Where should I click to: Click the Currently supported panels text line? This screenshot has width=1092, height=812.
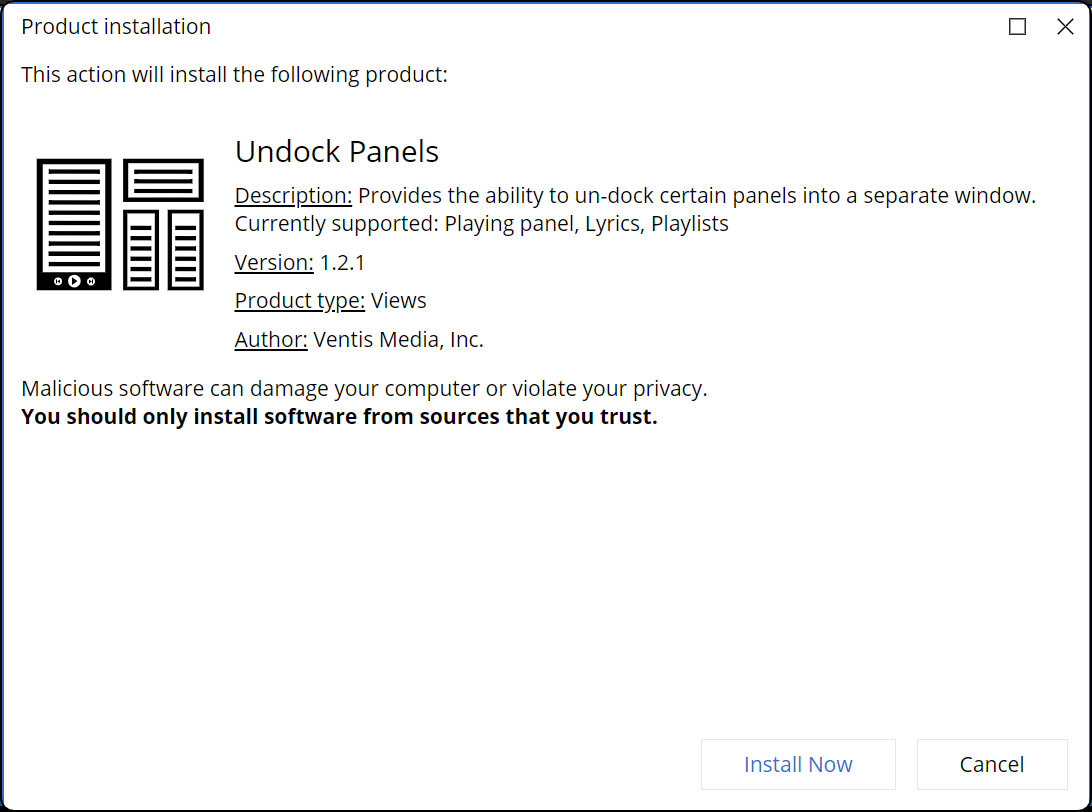coord(481,224)
